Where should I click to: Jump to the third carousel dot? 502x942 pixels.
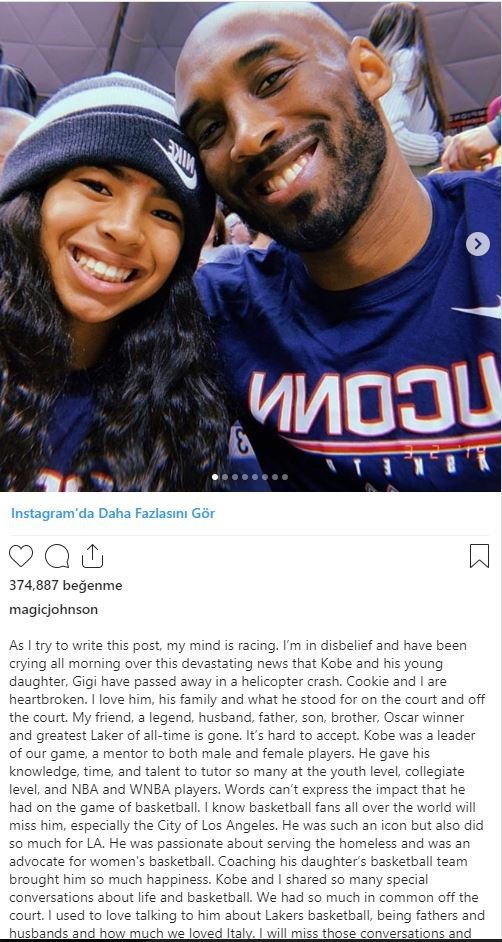[235, 477]
